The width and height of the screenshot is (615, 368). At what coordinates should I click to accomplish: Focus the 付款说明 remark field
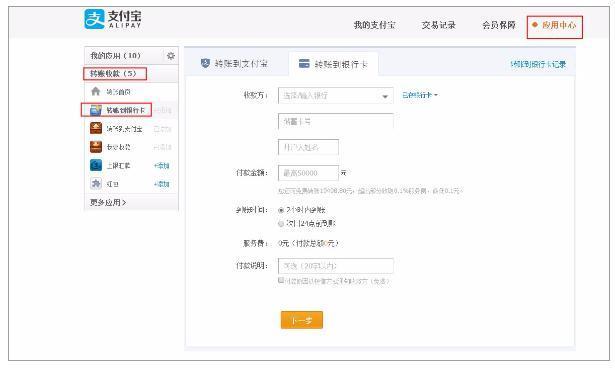pos(336,266)
